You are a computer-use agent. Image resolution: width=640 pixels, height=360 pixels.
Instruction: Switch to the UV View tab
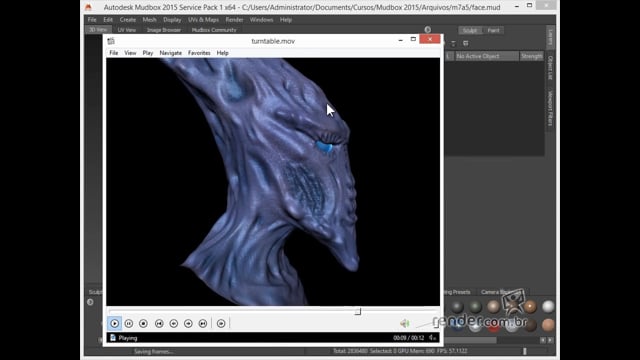(127, 30)
